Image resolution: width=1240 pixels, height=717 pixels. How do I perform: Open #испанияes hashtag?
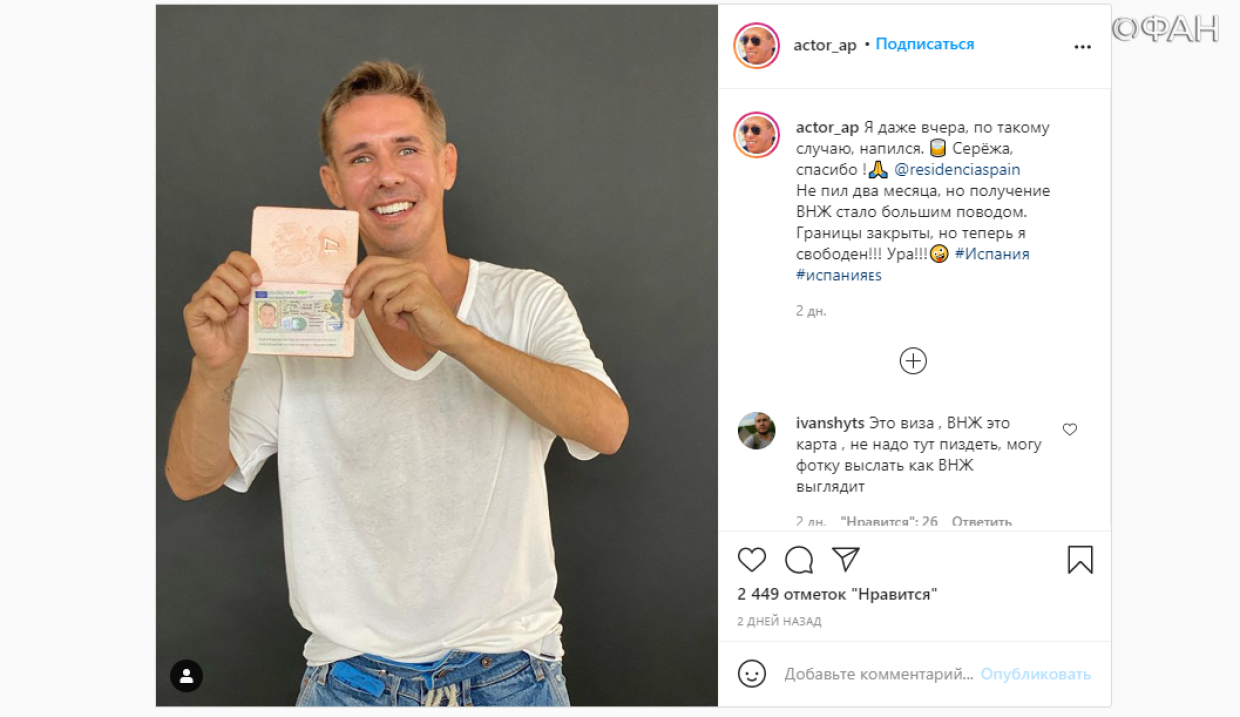point(839,275)
